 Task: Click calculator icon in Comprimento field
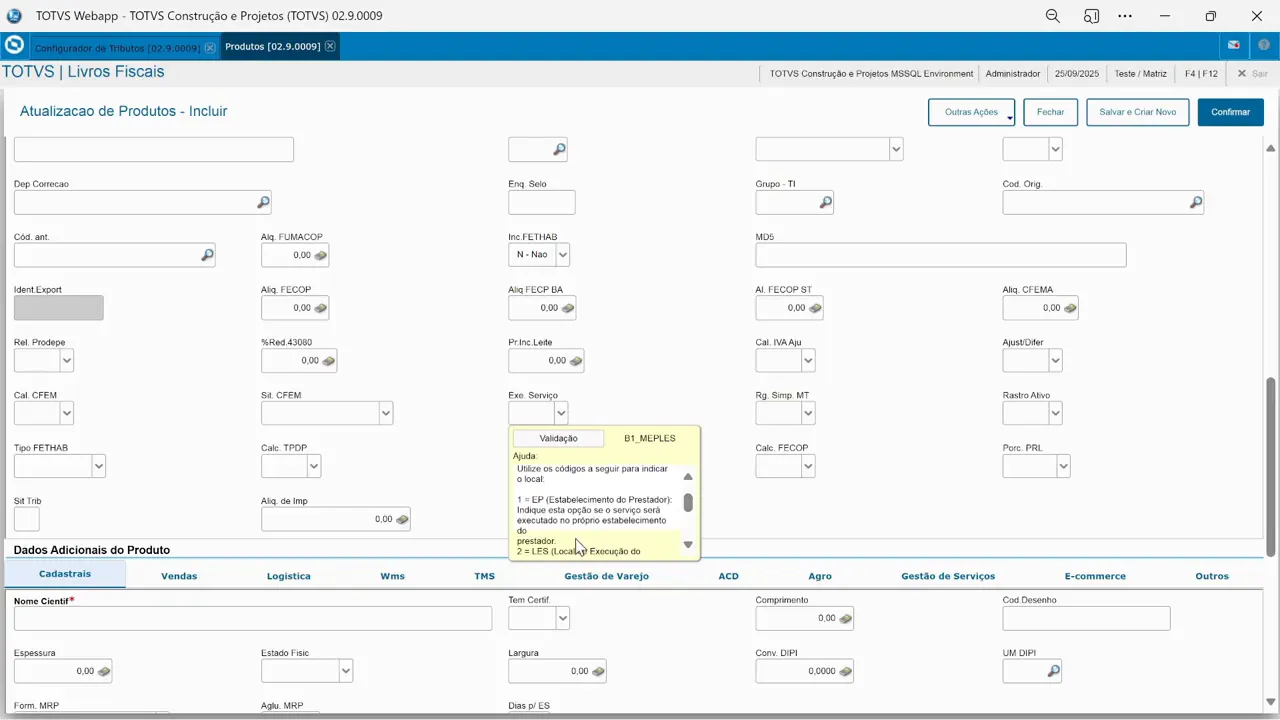coord(845,619)
